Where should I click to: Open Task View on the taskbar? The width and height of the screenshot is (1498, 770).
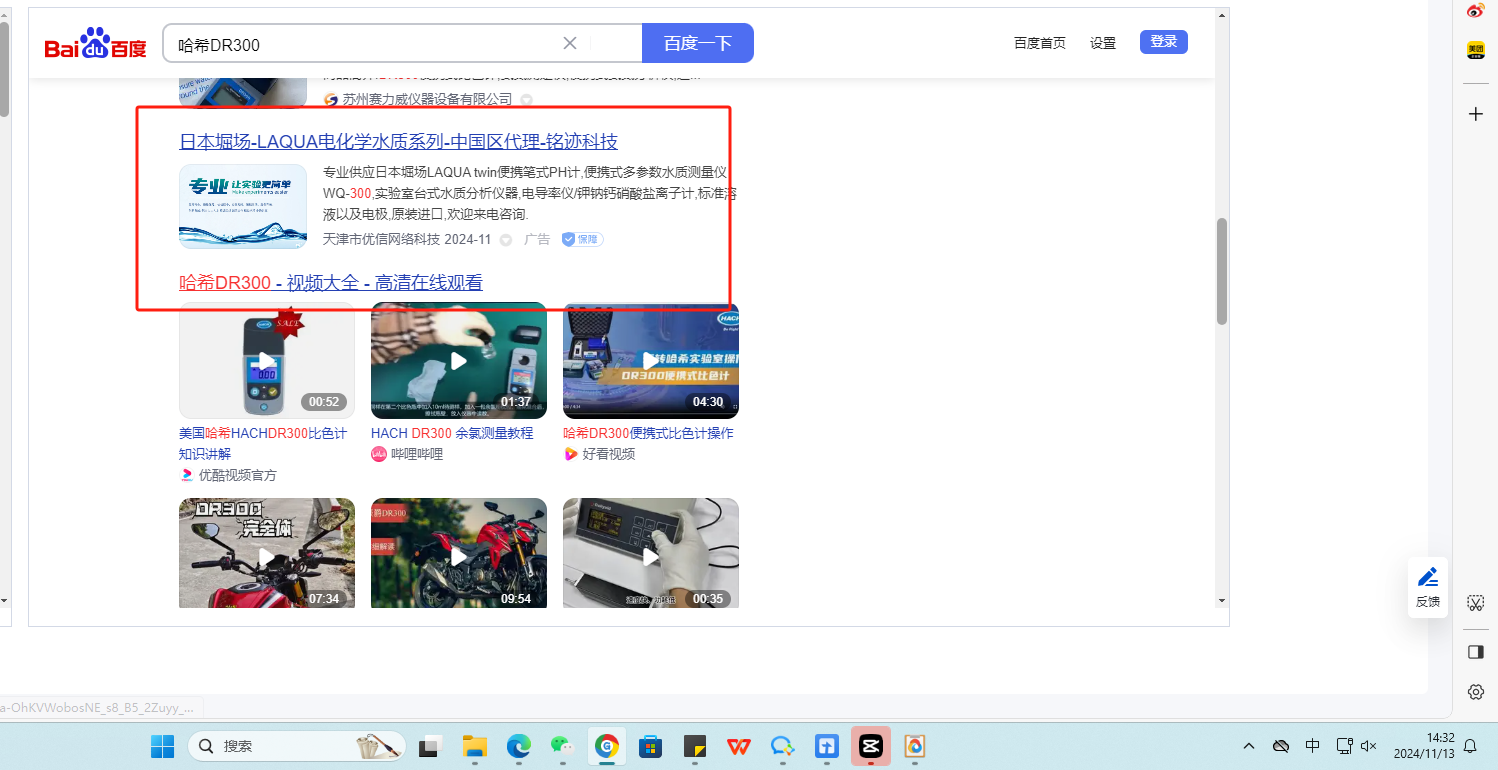tap(431, 746)
